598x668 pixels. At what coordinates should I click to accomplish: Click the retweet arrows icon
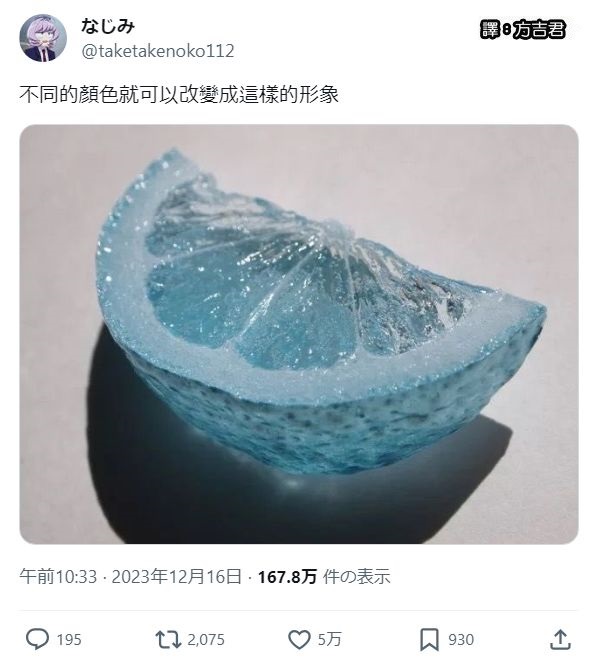[x=168, y=639]
